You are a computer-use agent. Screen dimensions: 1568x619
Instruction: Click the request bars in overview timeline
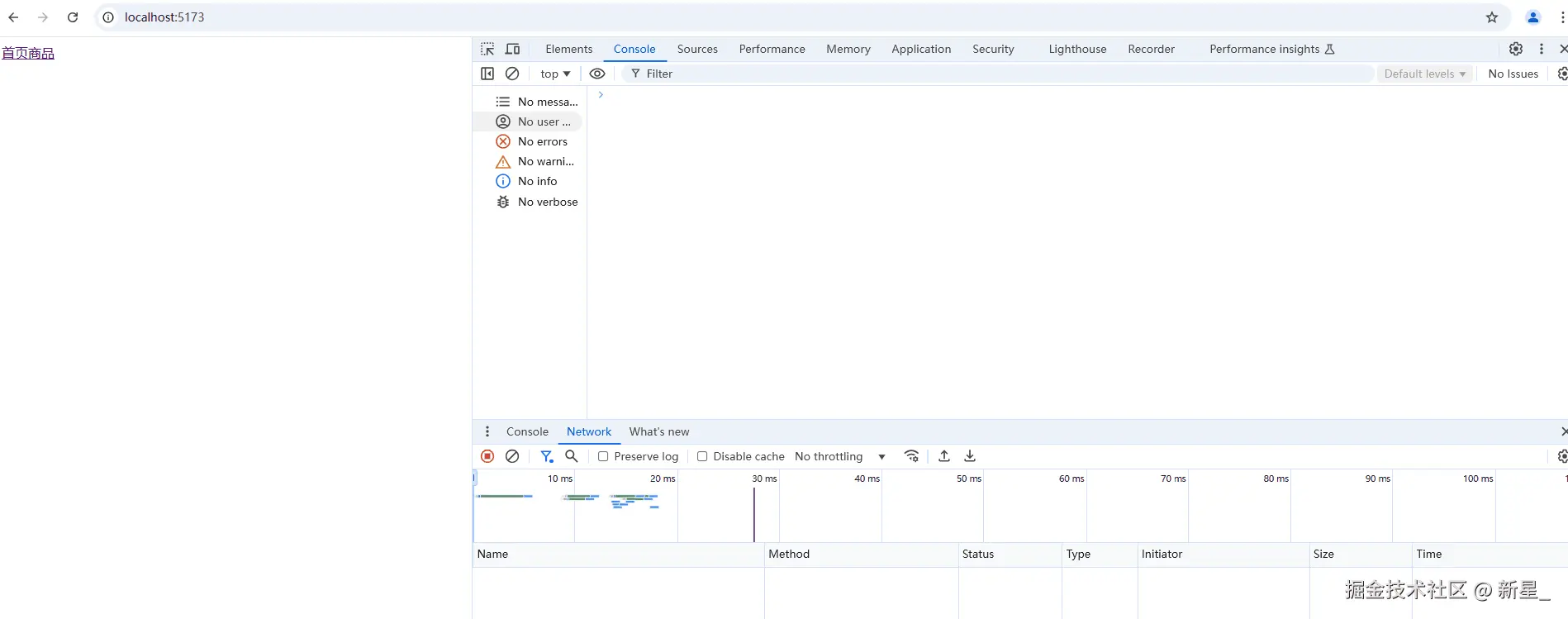(x=568, y=501)
